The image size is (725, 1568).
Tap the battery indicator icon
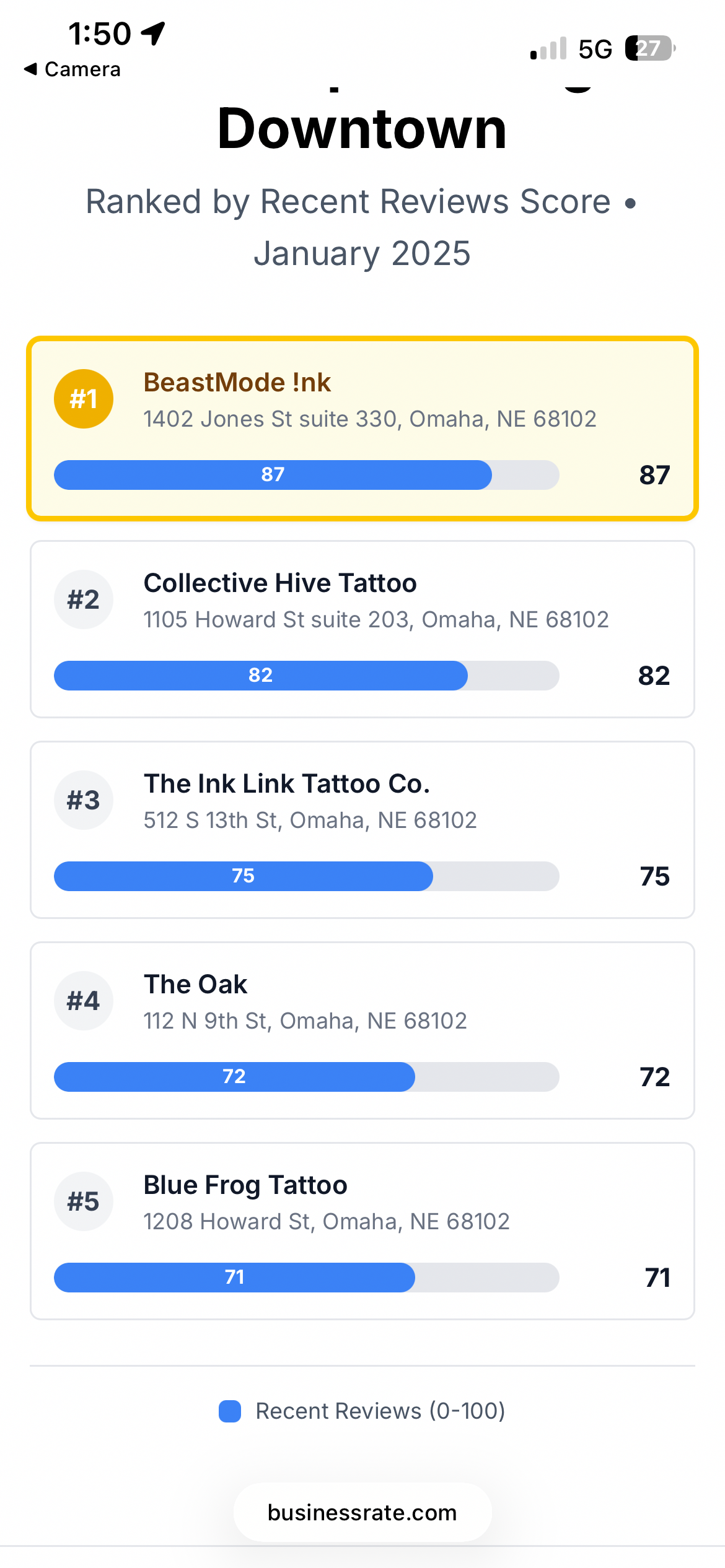point(649,48)
